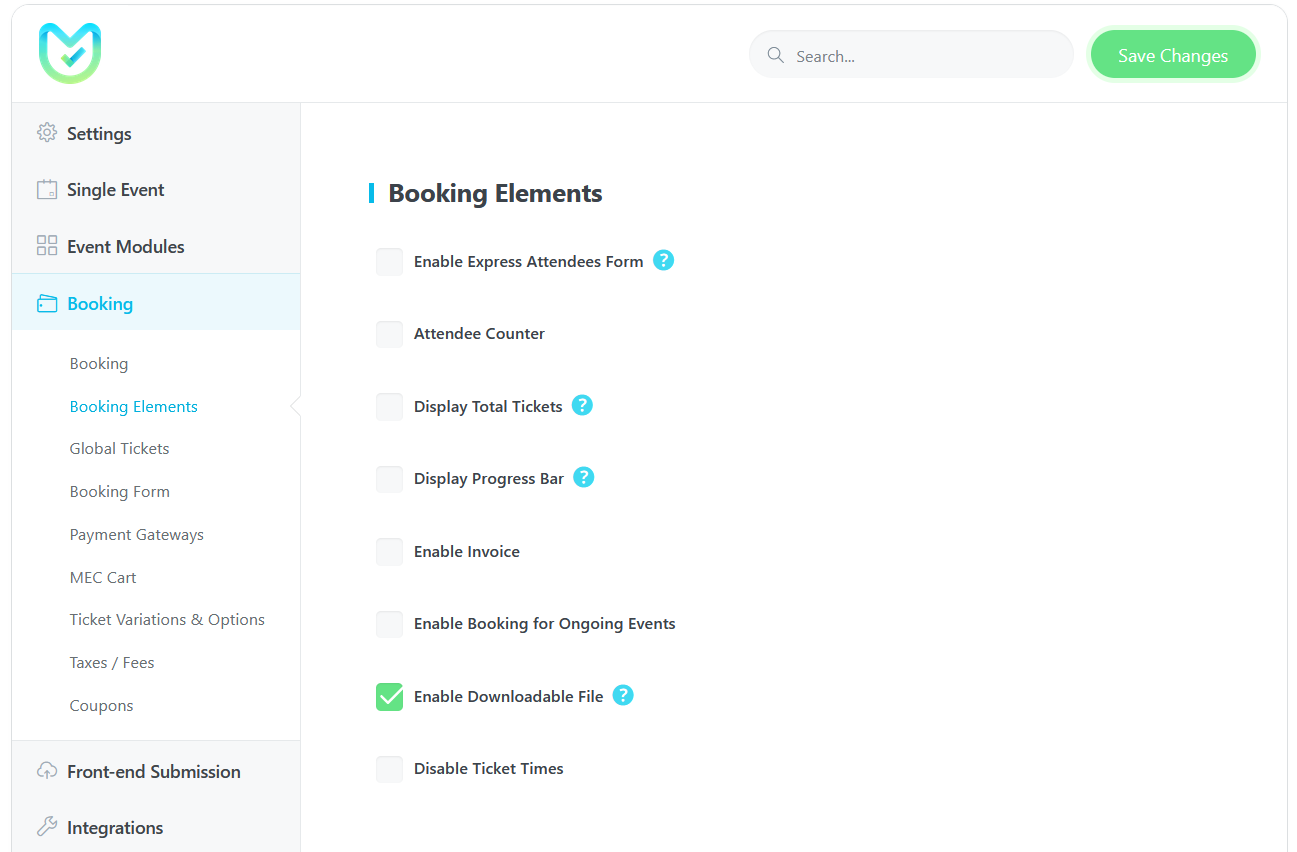Open the Global Tickets submenu
This screenshot has width=1297, height=852.
point(120,448)
